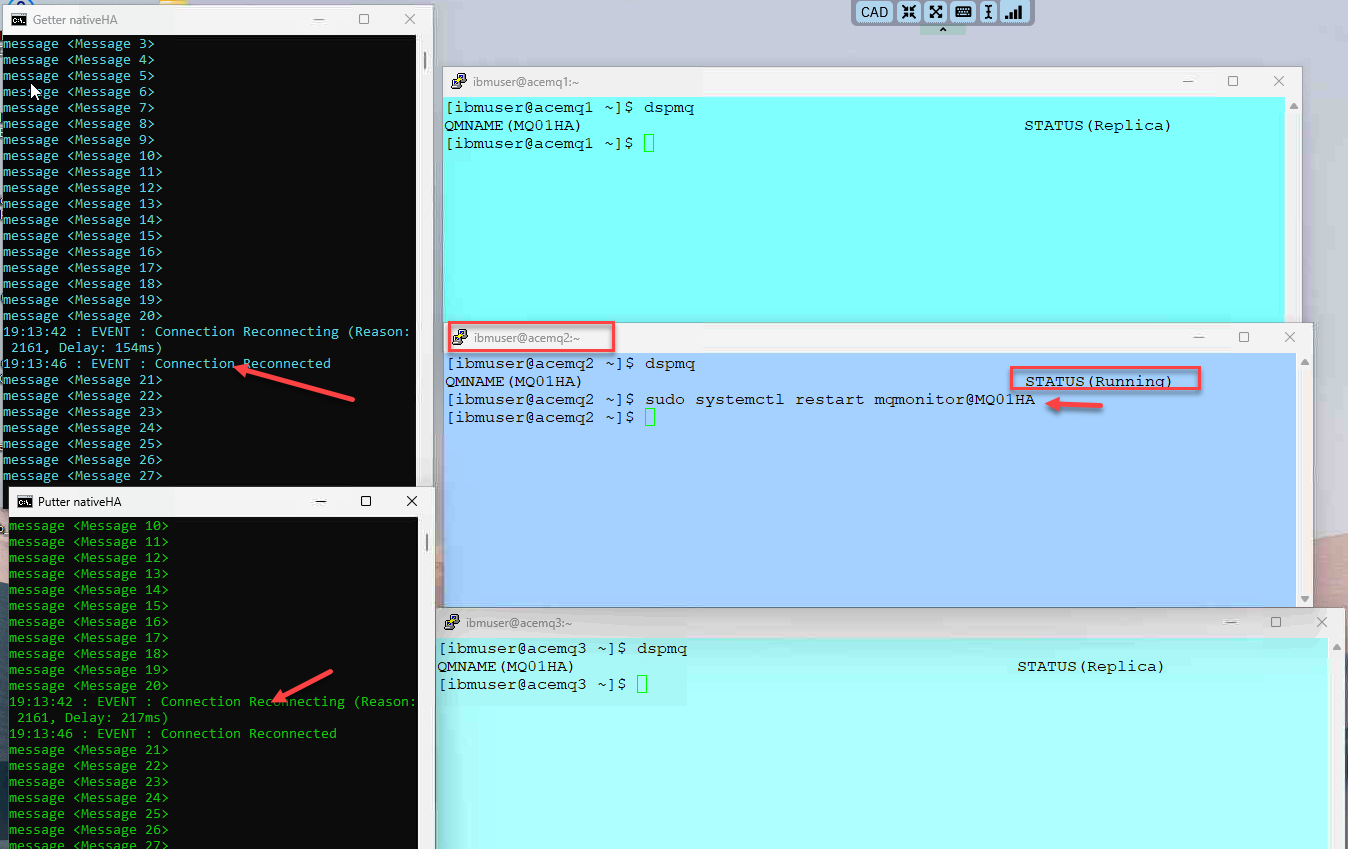Click message <Message 3> line in Getter window
The height and width of the screenshot is (849, 1348).
[x=79, y=43]
